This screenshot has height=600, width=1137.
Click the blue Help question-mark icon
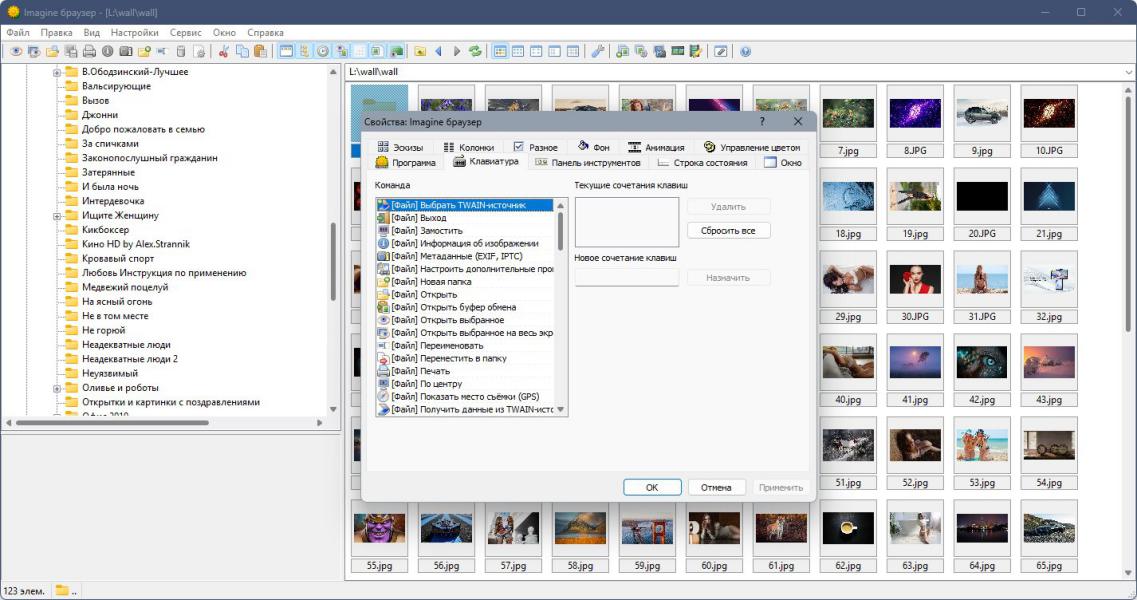pyautogui.click(x=745, y=51)
